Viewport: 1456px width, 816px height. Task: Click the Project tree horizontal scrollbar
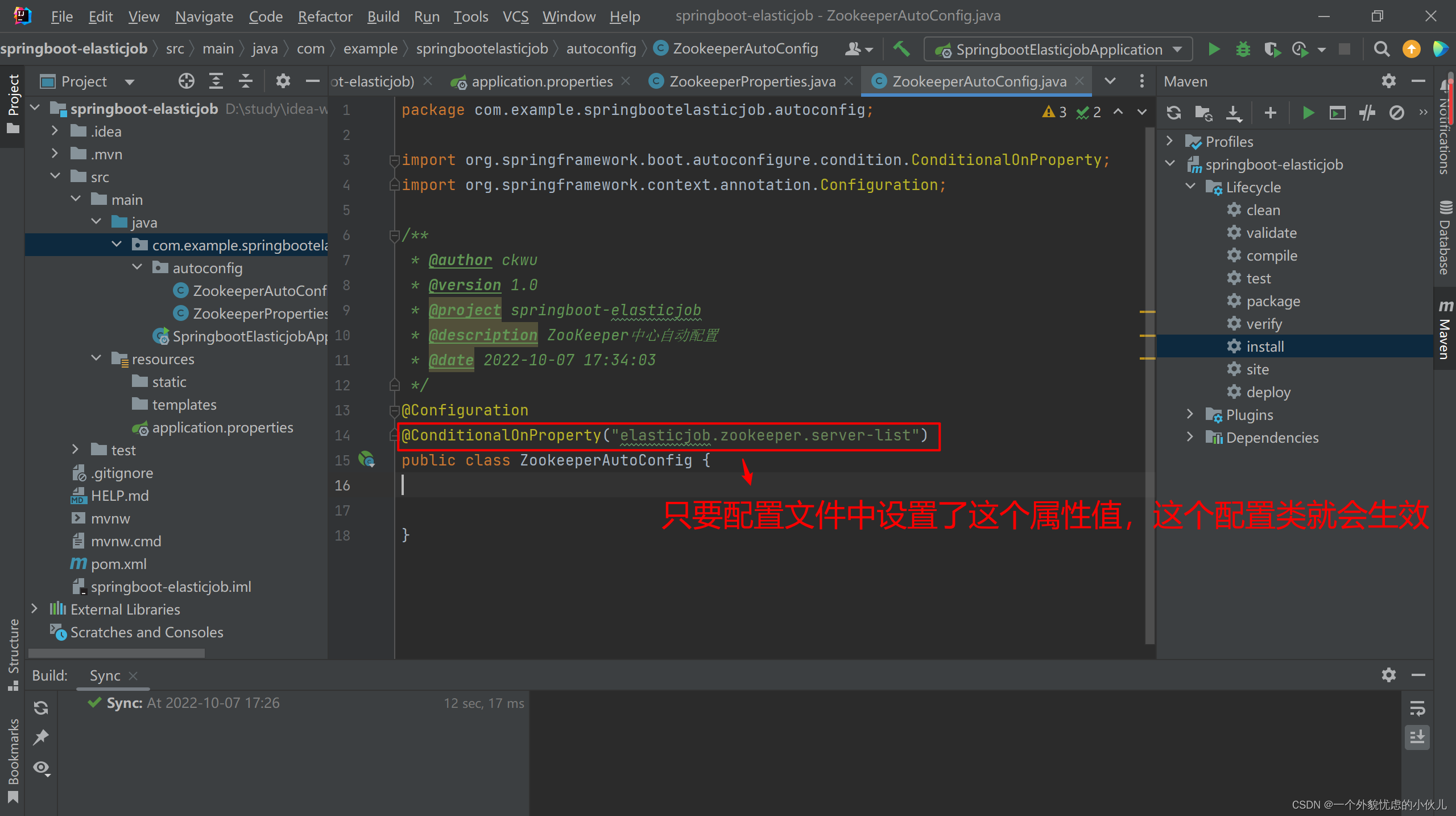117,653
